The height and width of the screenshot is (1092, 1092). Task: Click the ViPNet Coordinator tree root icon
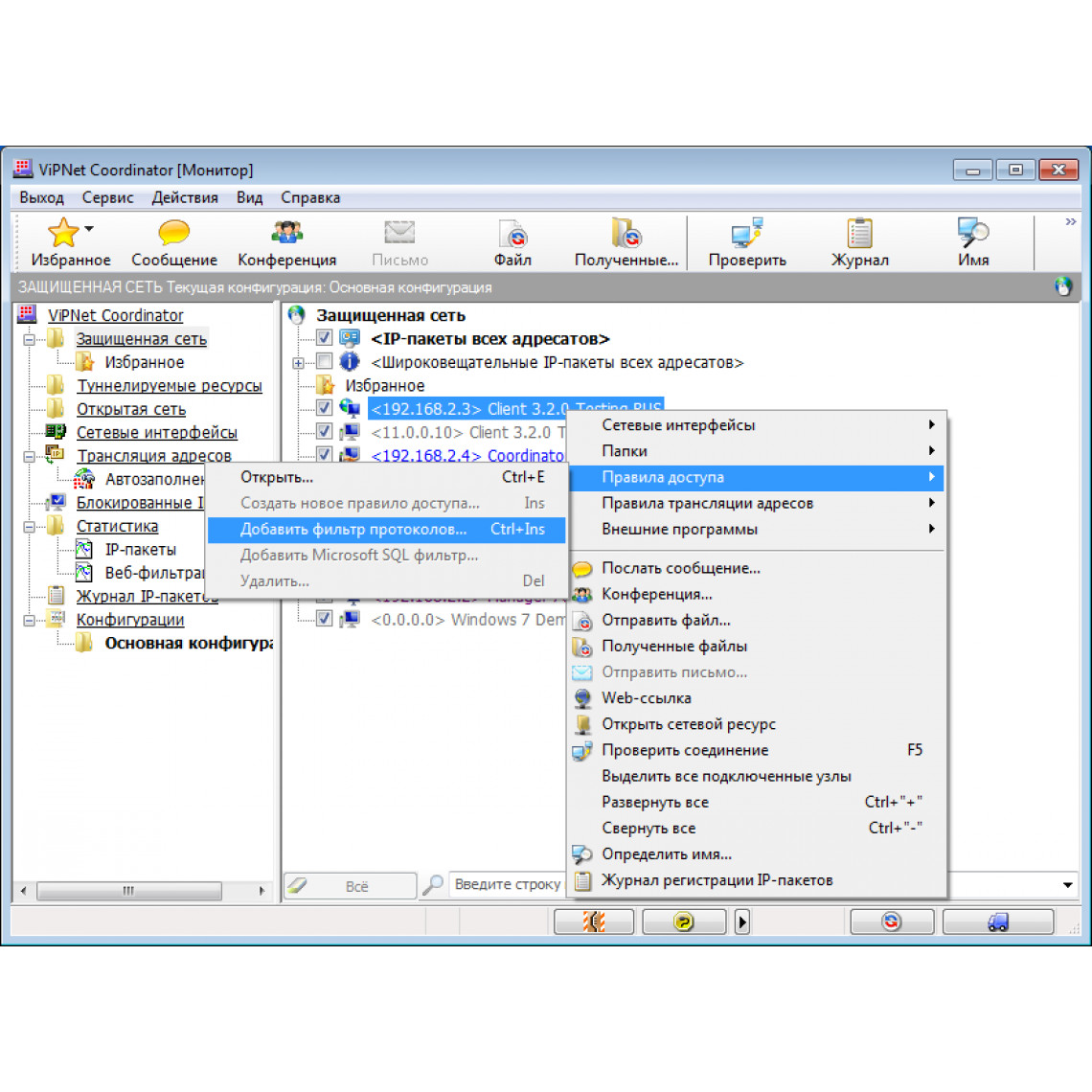pos(27,315)
